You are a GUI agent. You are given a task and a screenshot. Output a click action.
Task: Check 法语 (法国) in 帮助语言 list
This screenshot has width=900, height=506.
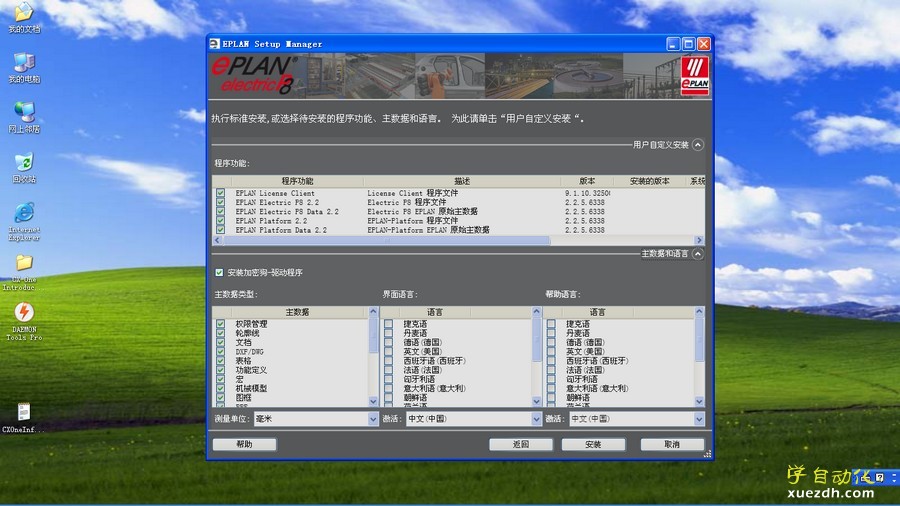tap(551, 370)
